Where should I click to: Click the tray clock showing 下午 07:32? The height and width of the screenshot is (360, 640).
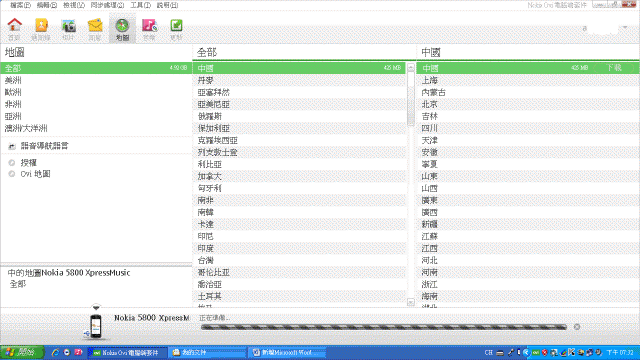(x=620, y=352)
